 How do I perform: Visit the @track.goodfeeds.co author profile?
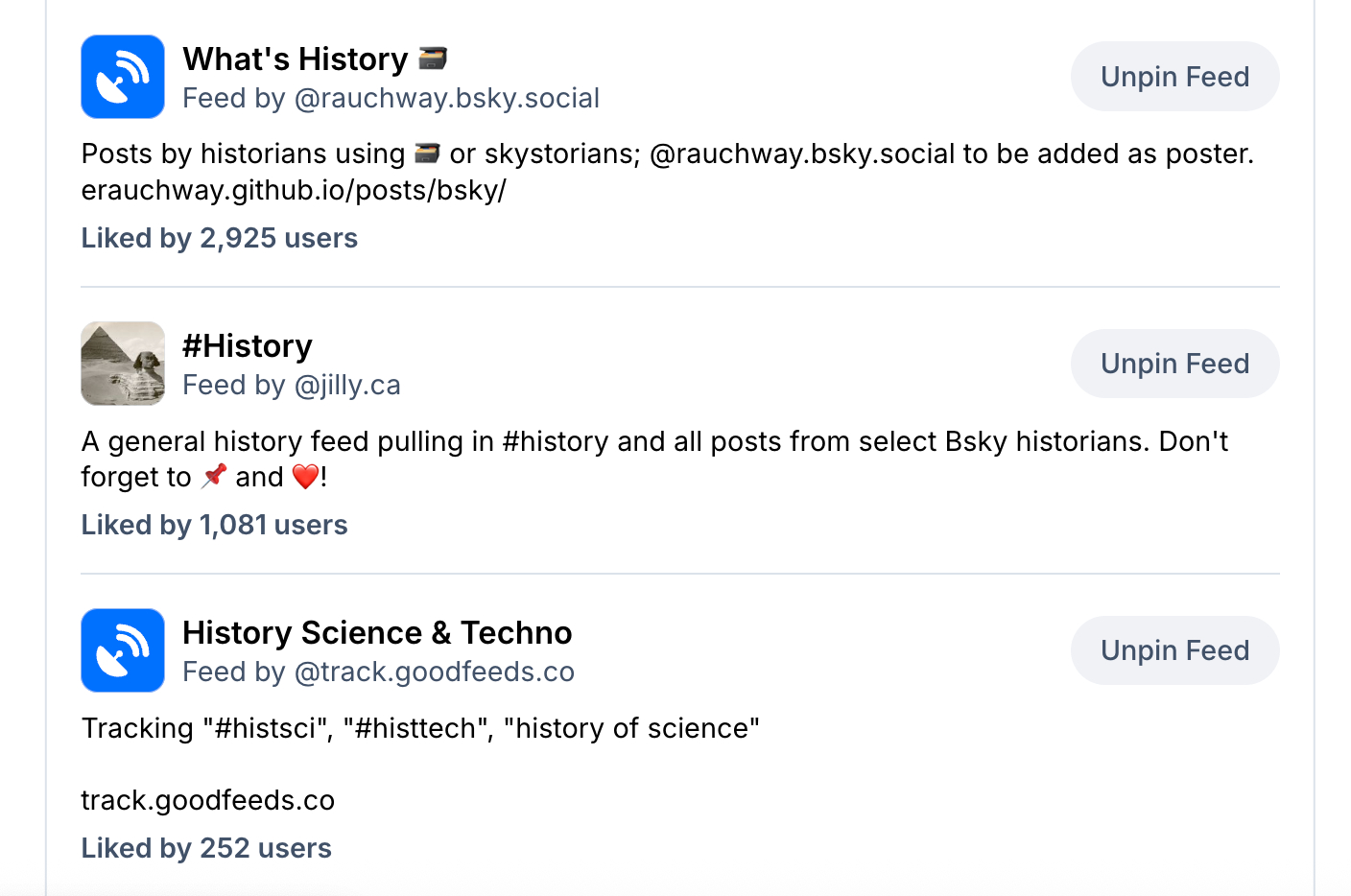coord(434,672)
